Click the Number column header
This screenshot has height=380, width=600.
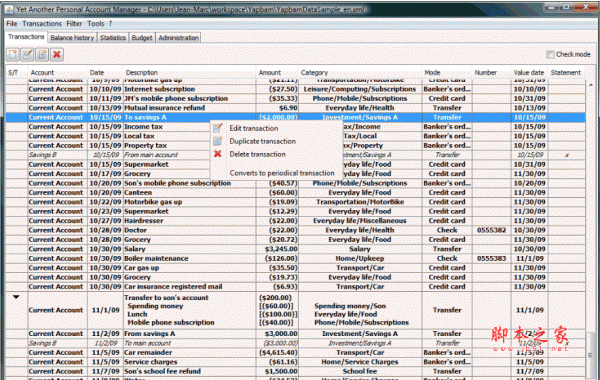[x=491, y=72]
